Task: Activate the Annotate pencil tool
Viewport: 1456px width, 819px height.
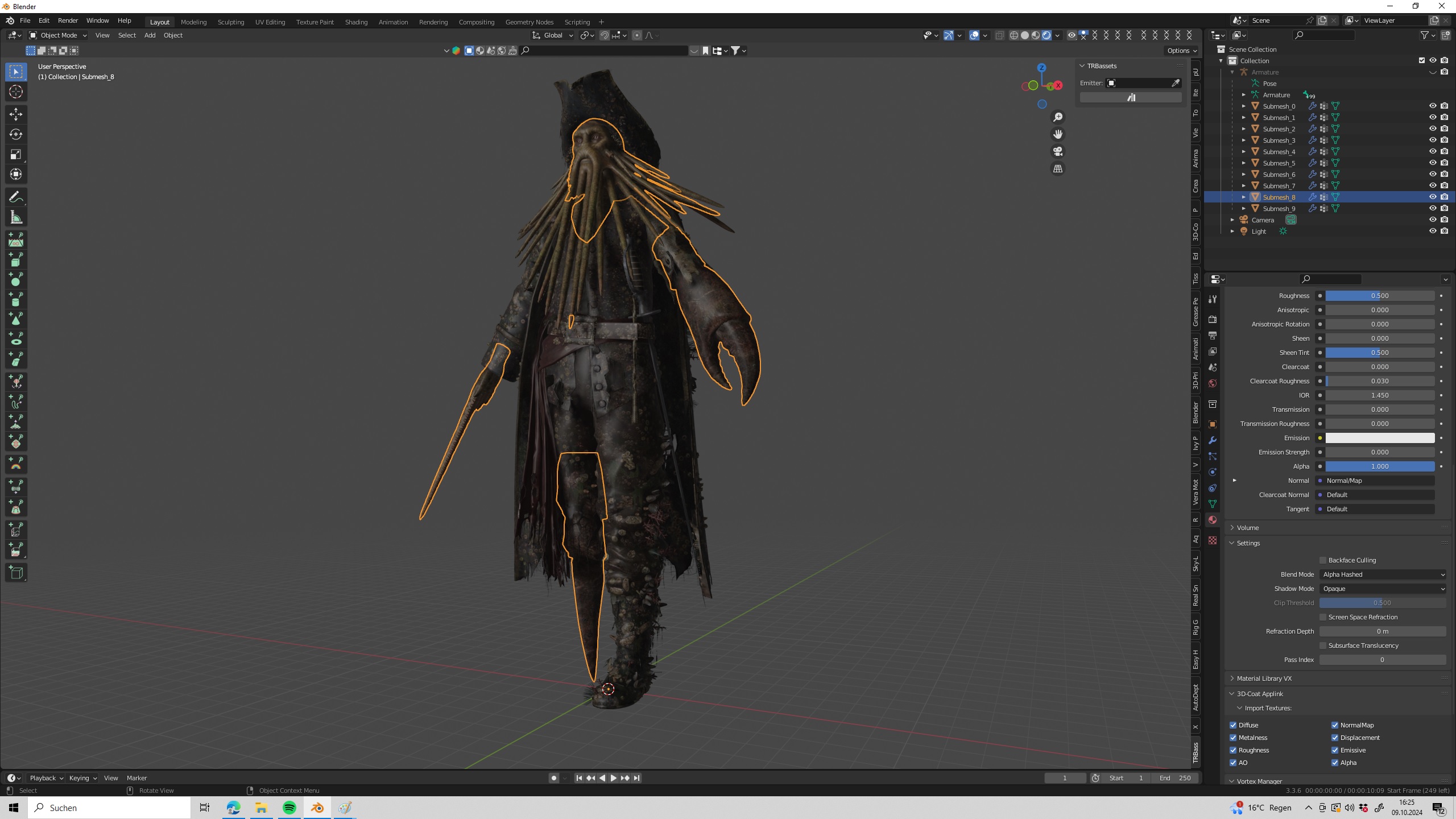Action: click(x=16, y=197)
